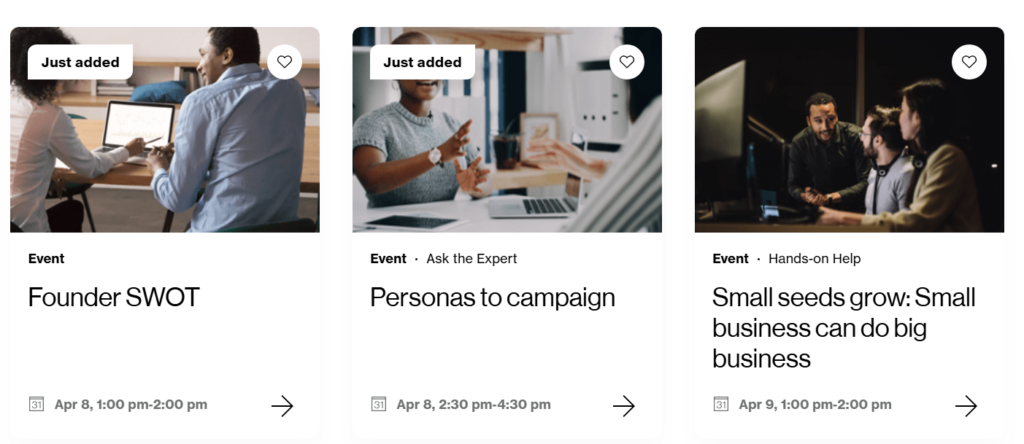Screen dimensions: 1024x444
Task: Select the Ask the Expert label
Action: (x=472, y=259)
